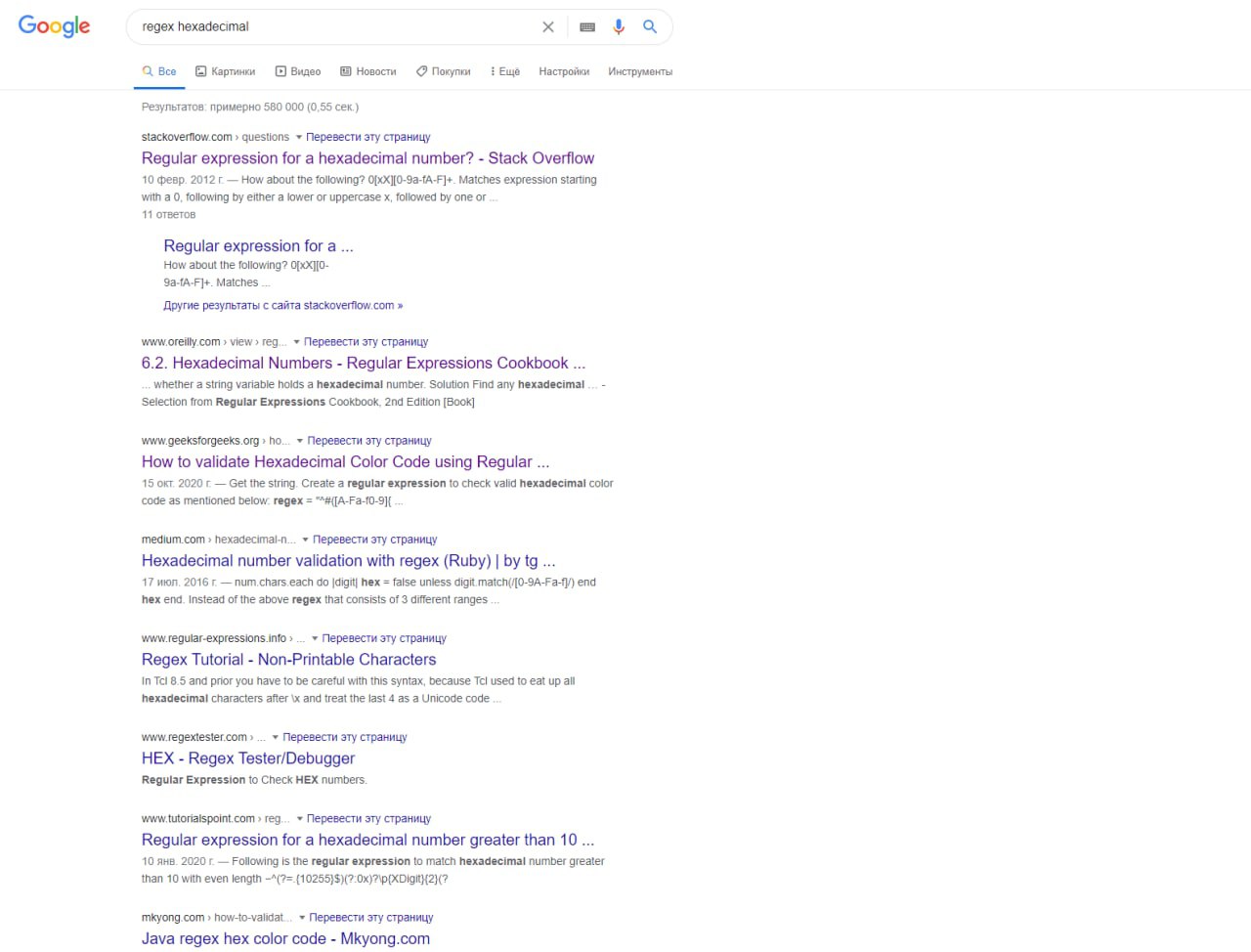Click the 'mkyong.com › how-to-validat...' breadcrumb
Screen dimensions: 1251x952
pyautogui.click(x=217, y=918)
